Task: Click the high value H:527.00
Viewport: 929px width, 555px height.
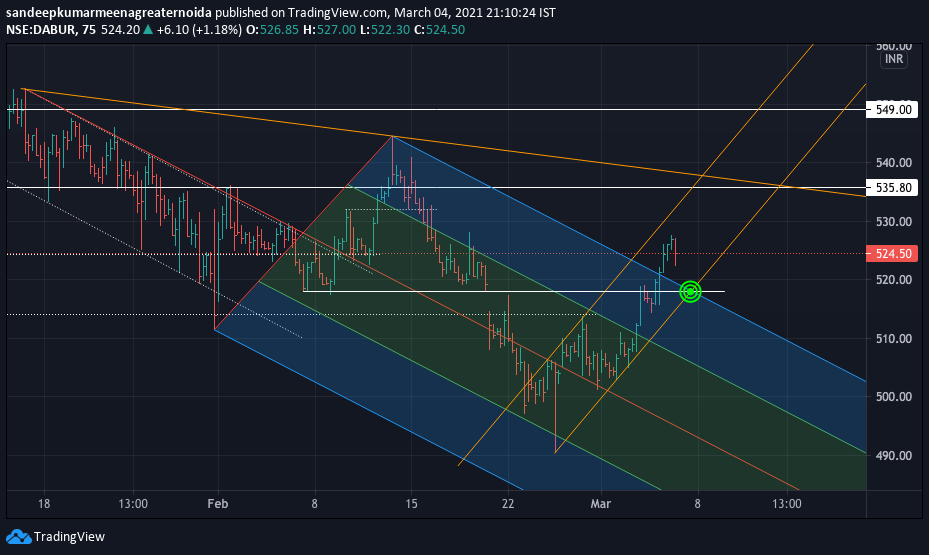Action: coord(329,30)
